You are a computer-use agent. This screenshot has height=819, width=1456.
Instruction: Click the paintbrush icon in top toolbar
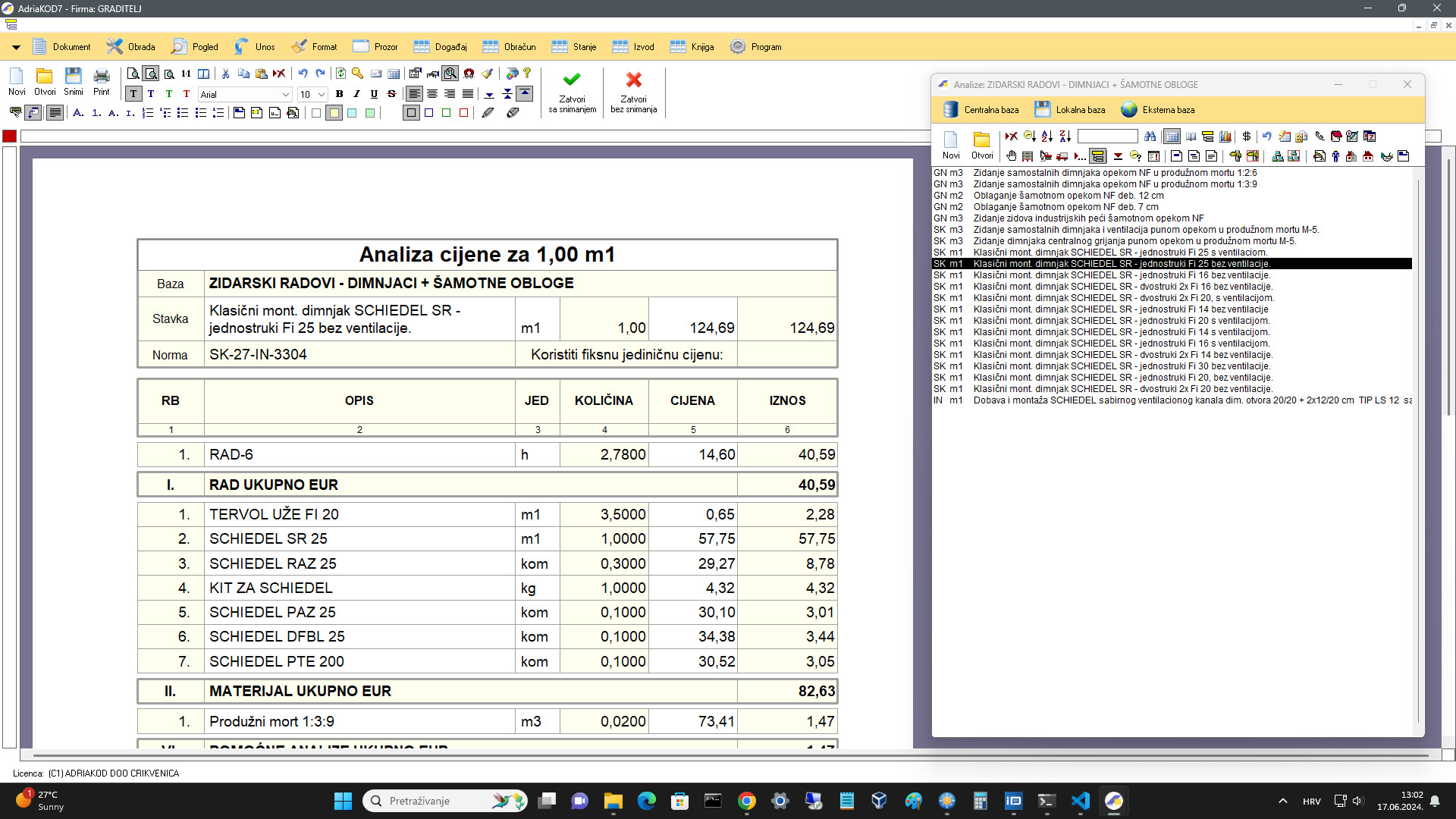coord(487,74)
